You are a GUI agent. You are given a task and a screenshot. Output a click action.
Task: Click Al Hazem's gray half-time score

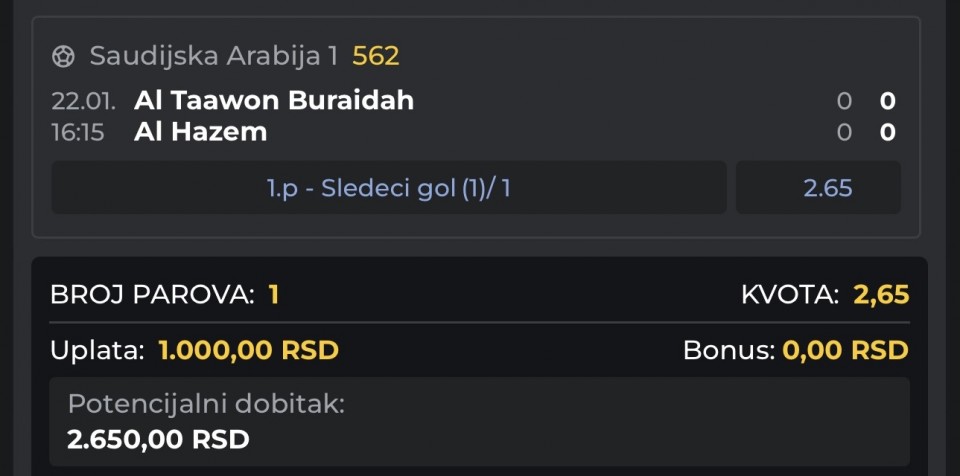[844, 132]
